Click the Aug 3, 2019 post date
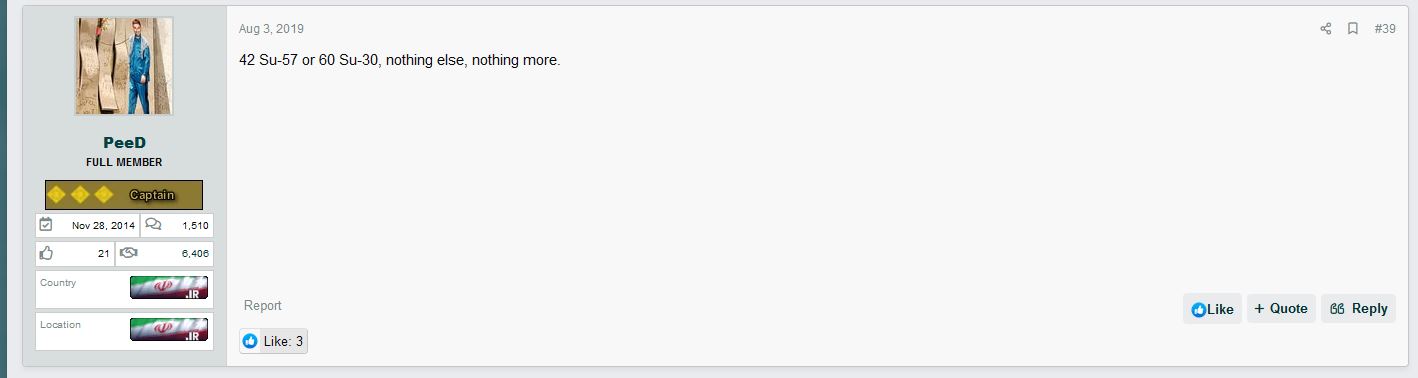 pos(271,29)
